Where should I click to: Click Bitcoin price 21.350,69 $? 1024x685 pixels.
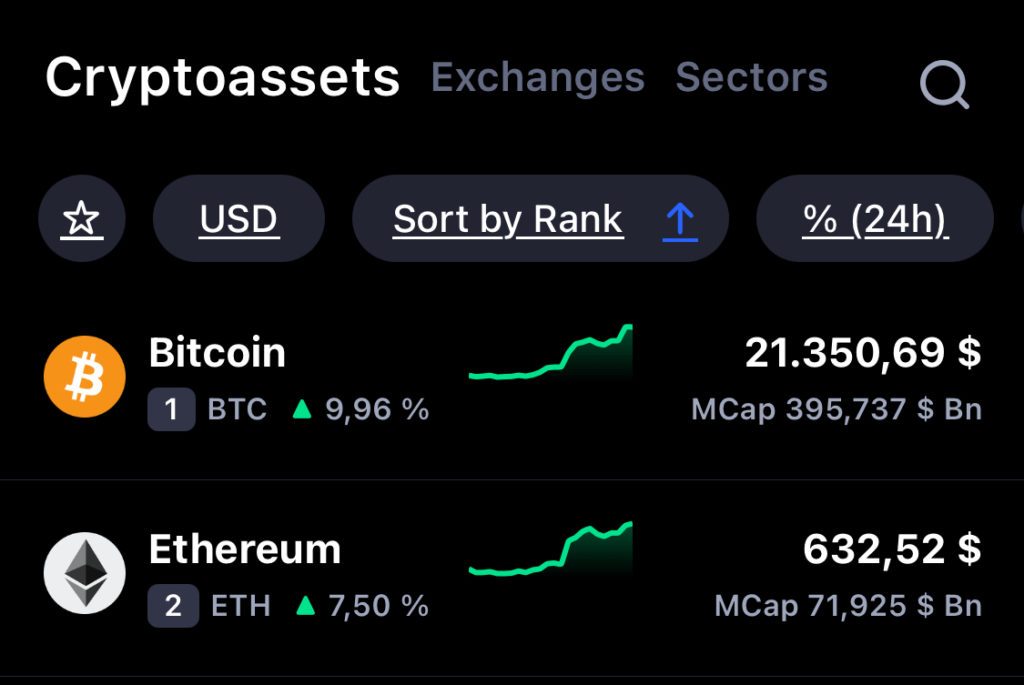(x=863, y=353)
